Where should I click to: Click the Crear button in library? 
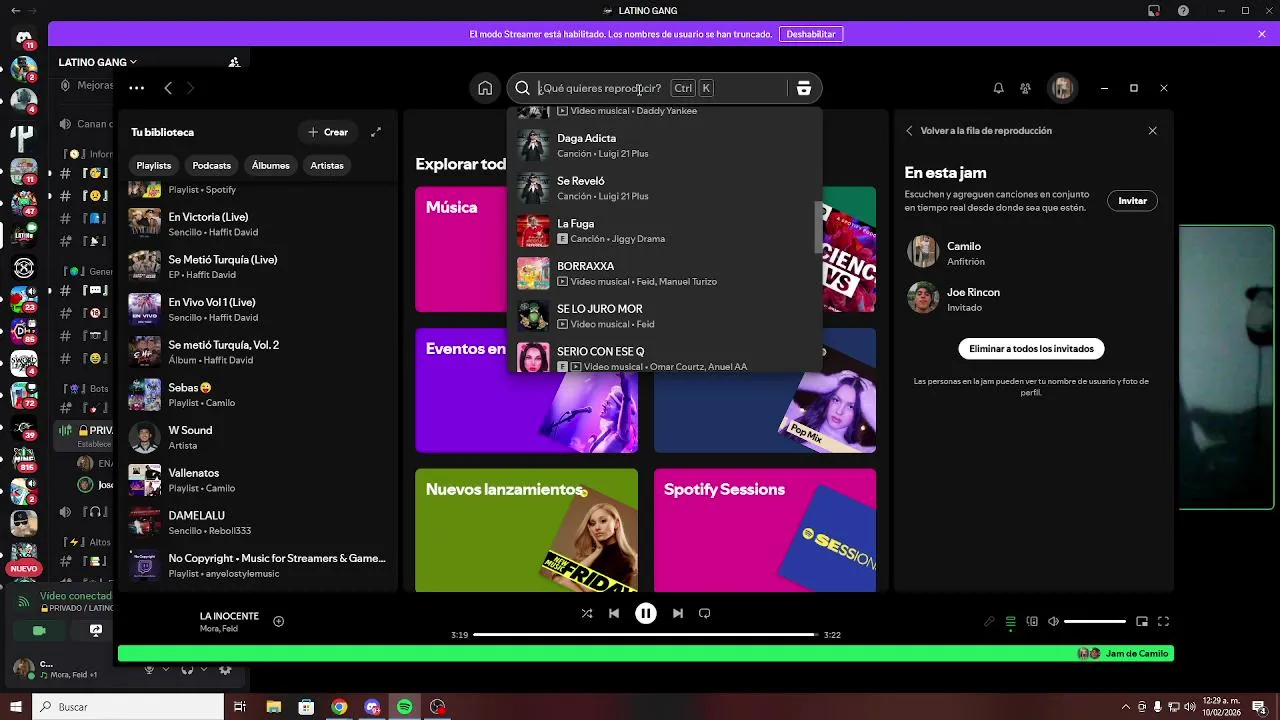(328, 132)
